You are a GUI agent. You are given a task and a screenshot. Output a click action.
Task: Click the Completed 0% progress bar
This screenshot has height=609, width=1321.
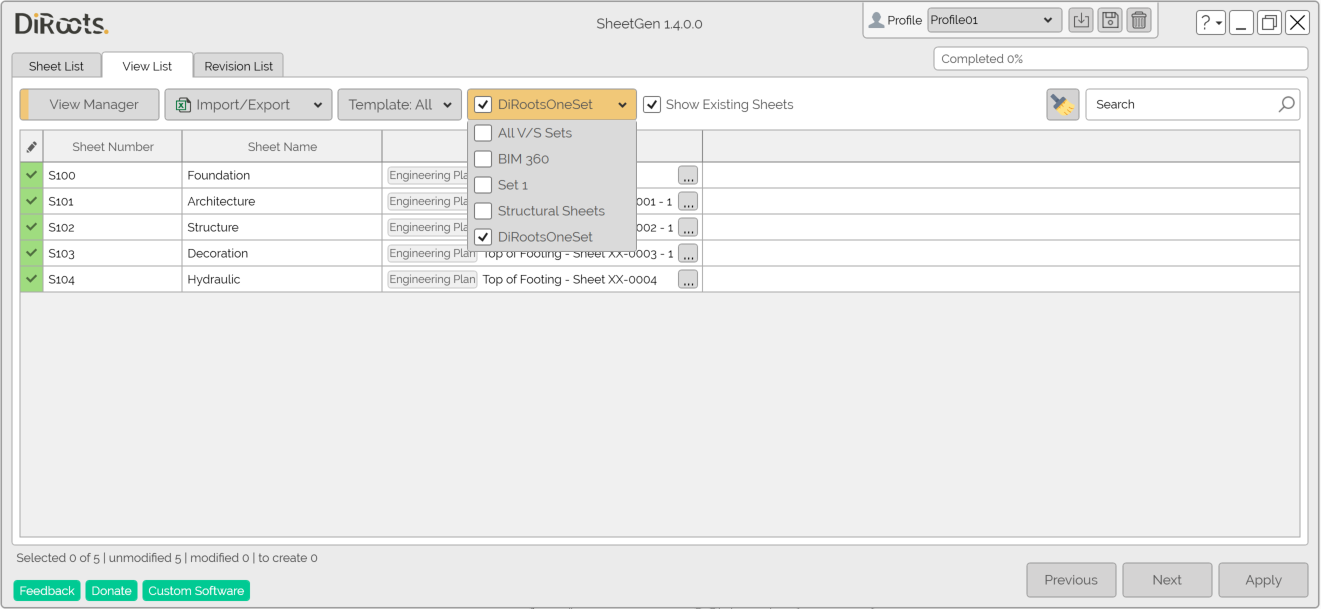coord(1120,59)
